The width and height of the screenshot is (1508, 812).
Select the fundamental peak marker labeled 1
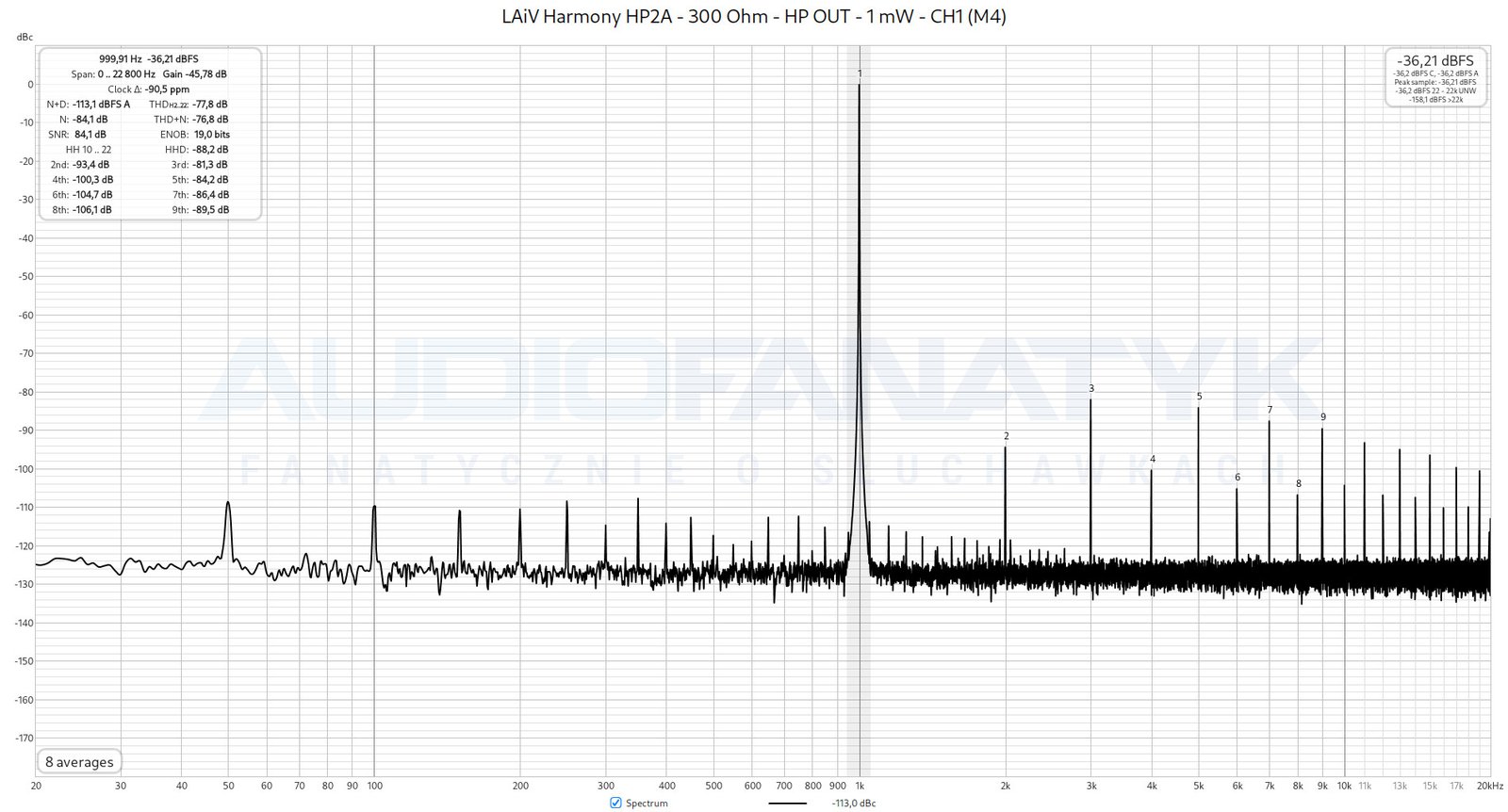pyautogui.click(x=860, y=73)
